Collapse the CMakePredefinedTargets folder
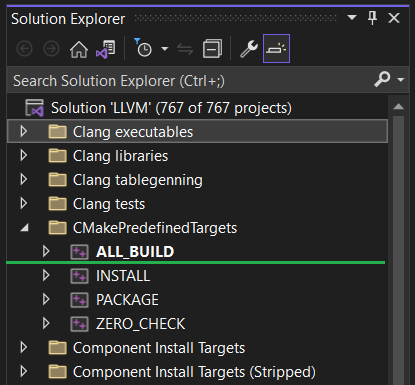The height and width of the screenshot is (385, 415). click(24, 228)
